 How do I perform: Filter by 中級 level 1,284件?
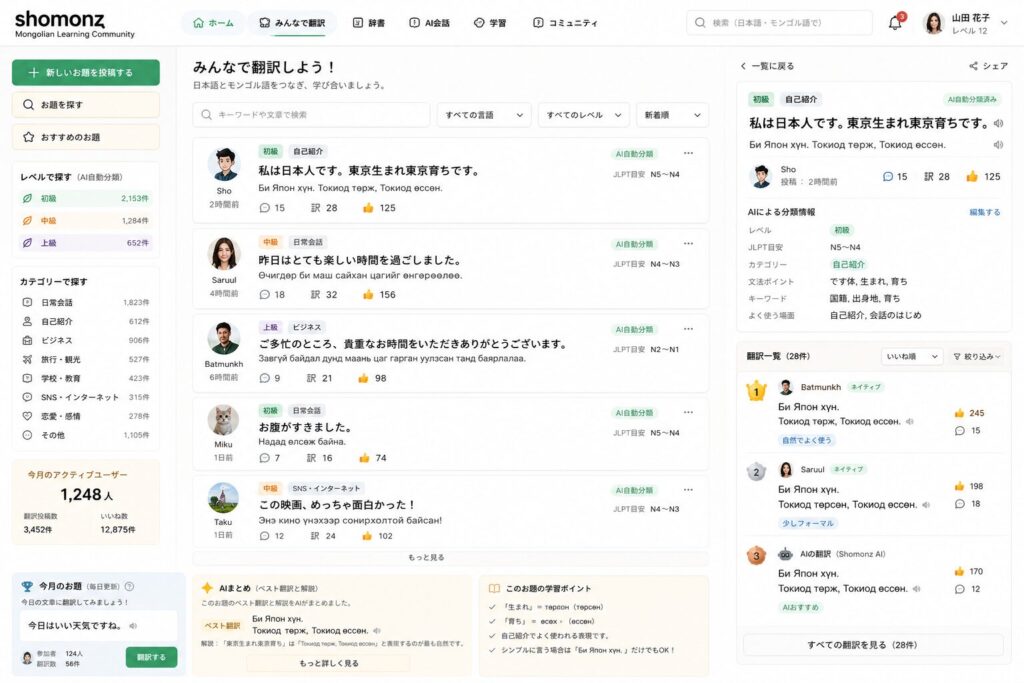(86, 221)
